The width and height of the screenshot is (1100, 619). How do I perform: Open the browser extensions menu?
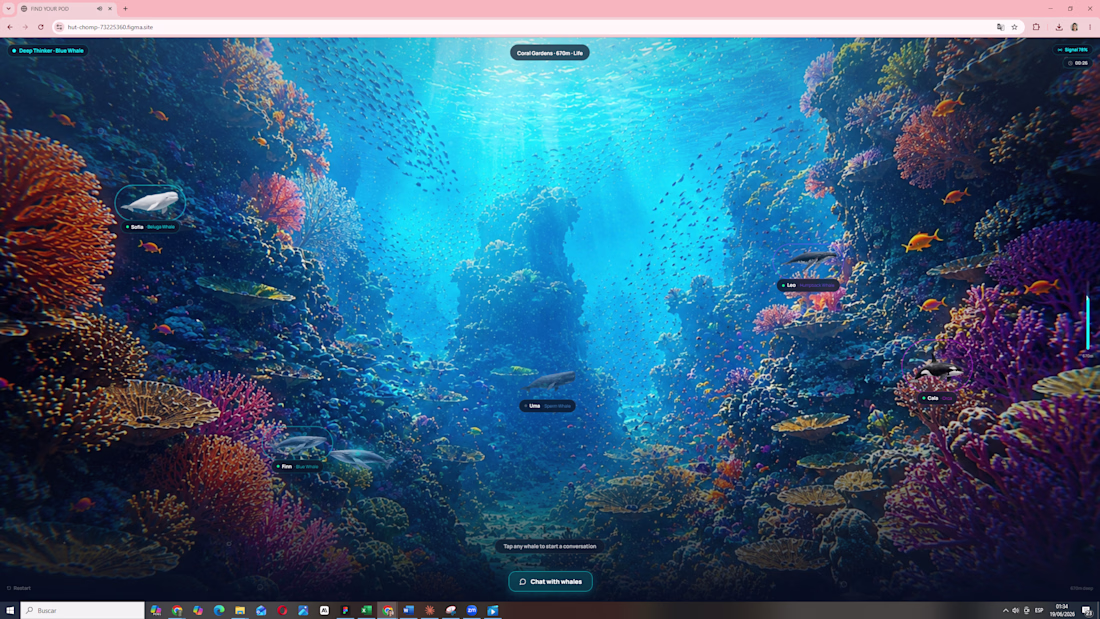click(1036, 27)
